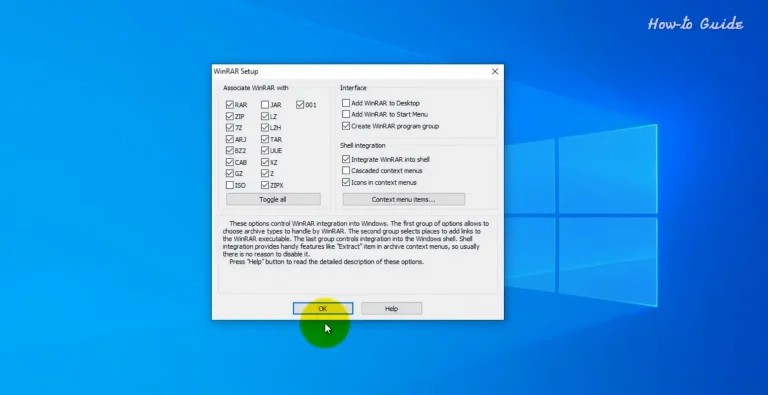Toggle the BZ2 file type checkbox
The image size is (768, 395).
point(230,150)
